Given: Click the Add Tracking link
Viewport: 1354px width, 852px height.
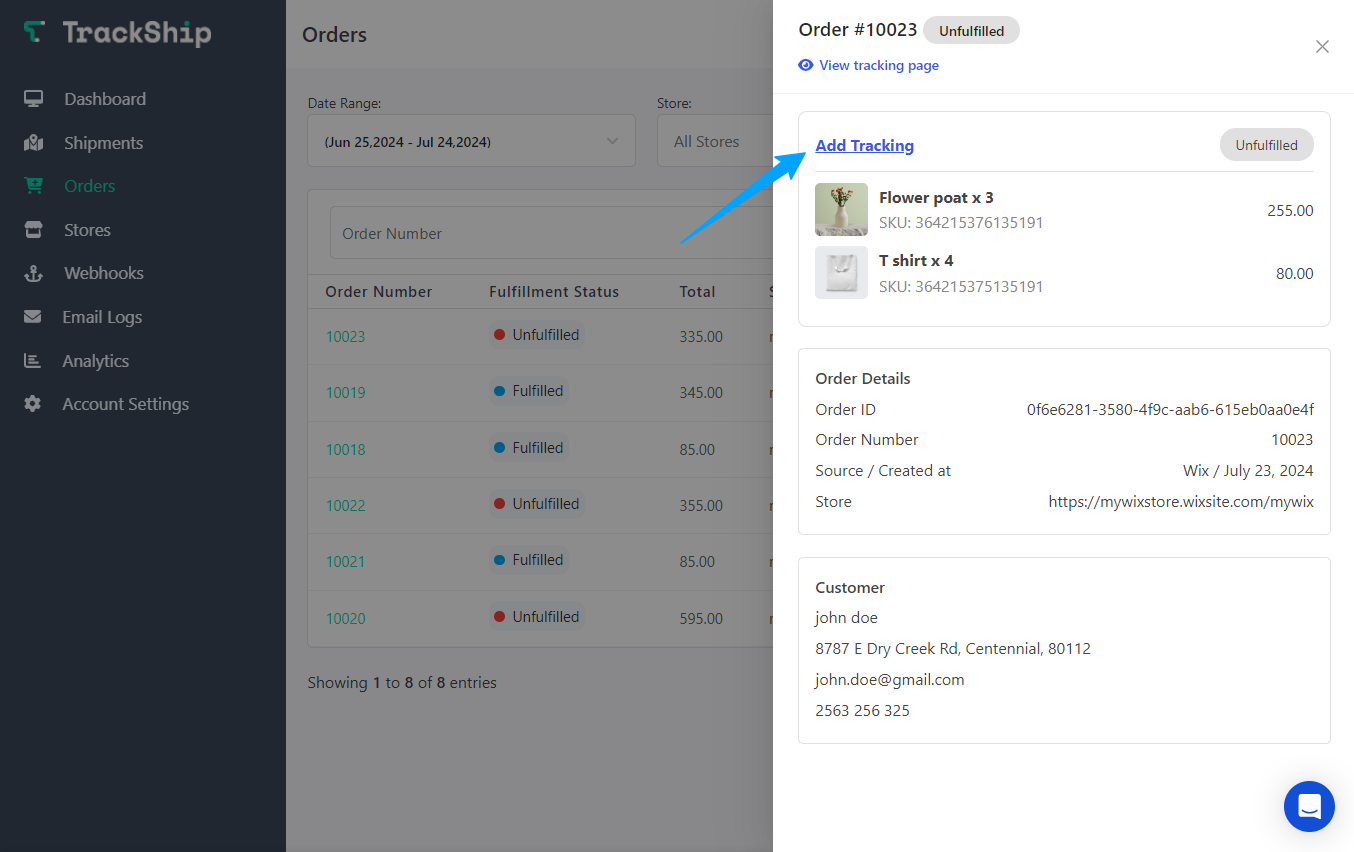Looking at the screenshot, I should tap(864, 145).
